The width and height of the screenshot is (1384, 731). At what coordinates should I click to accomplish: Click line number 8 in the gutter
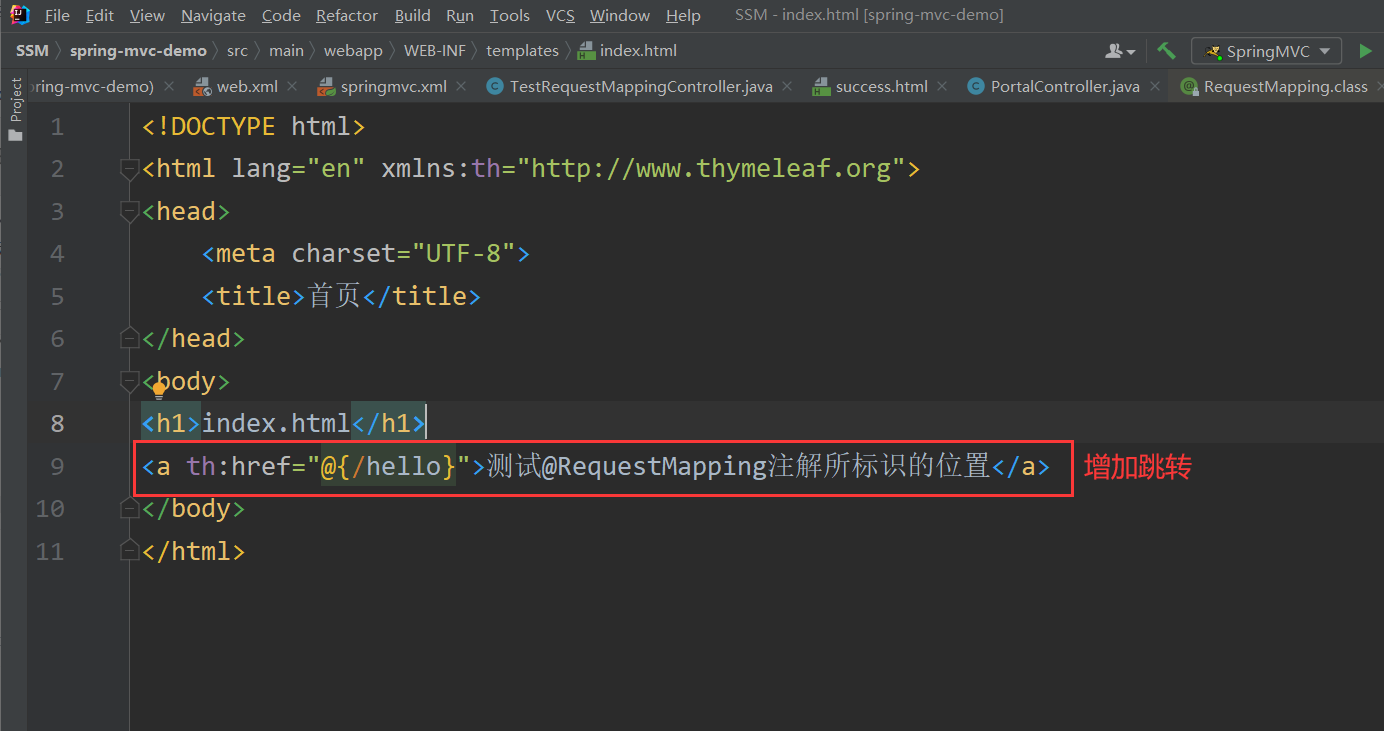pyautogui.click(x=56, y=424)
